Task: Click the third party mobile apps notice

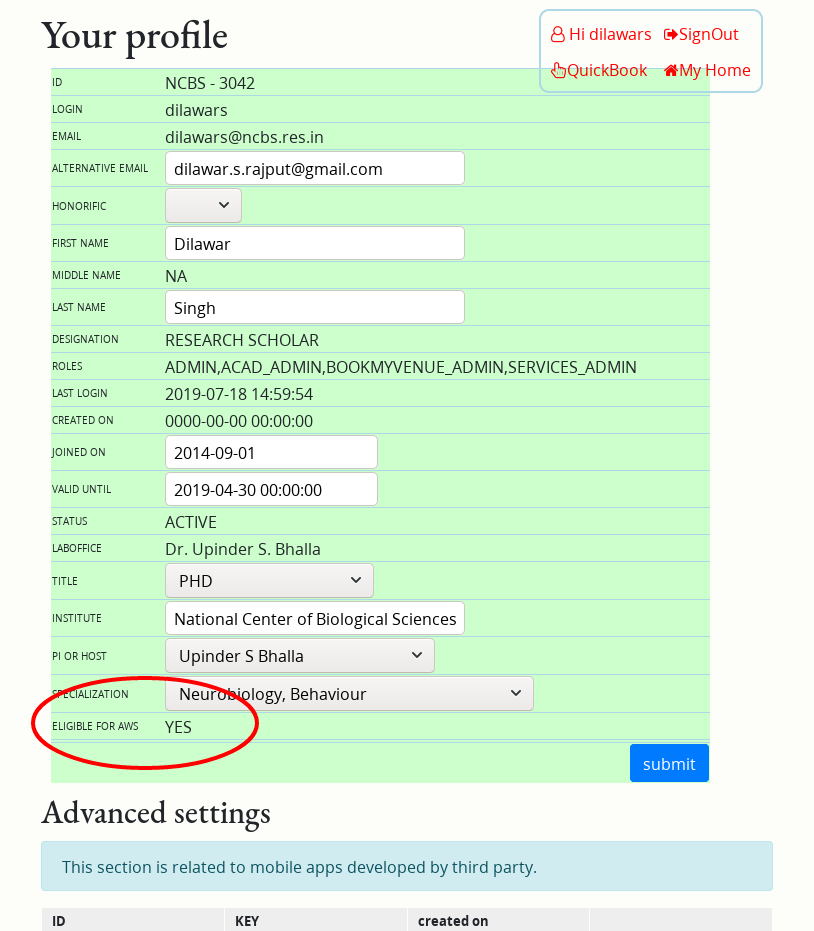Action: 407,866
